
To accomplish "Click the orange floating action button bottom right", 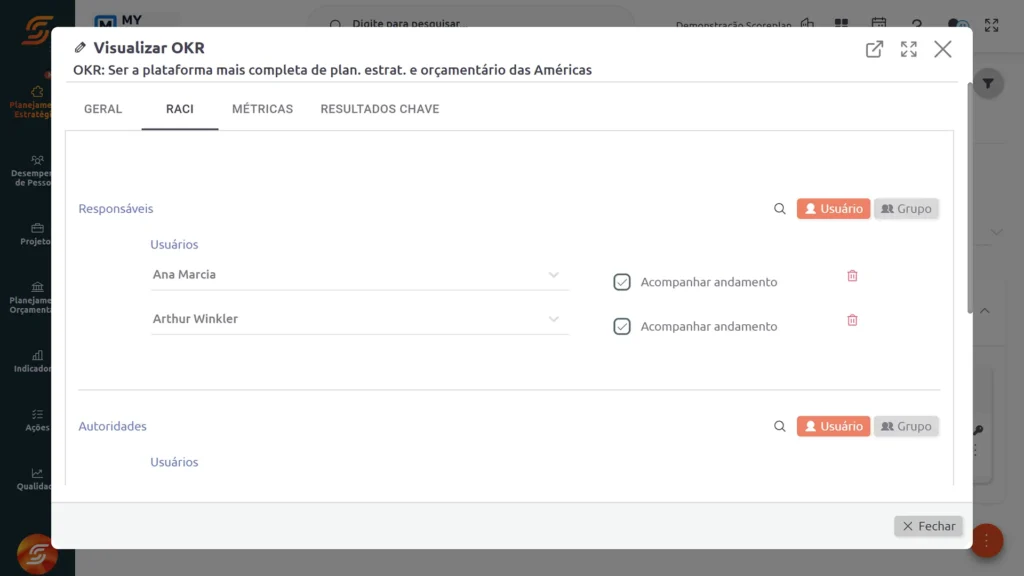I will pyautogui.click(x=986, y=540).
